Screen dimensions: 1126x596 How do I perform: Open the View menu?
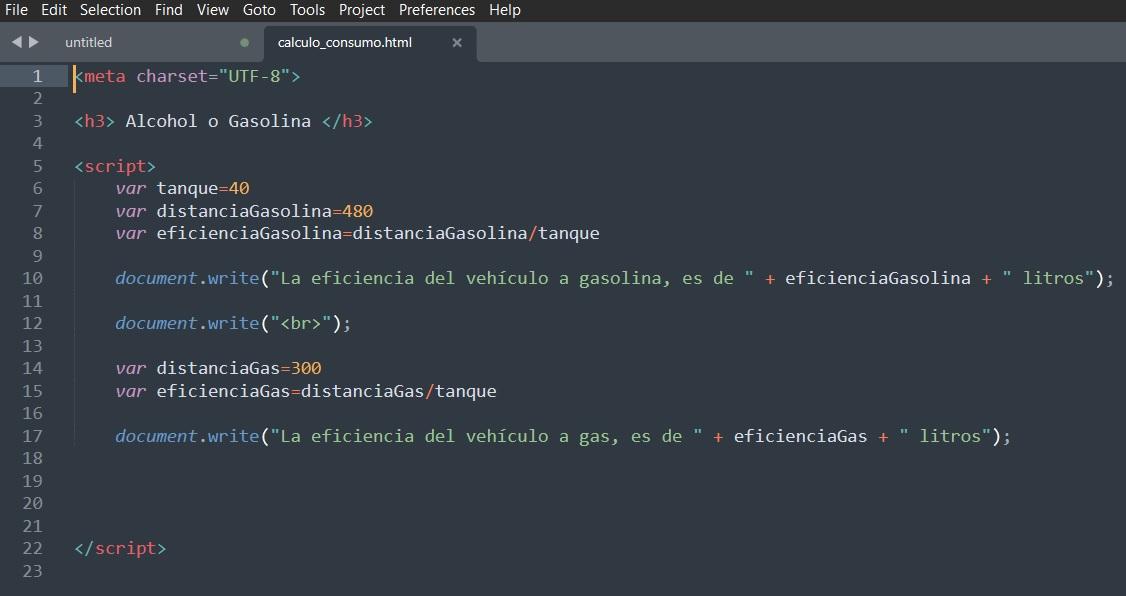tap(213, 10)
